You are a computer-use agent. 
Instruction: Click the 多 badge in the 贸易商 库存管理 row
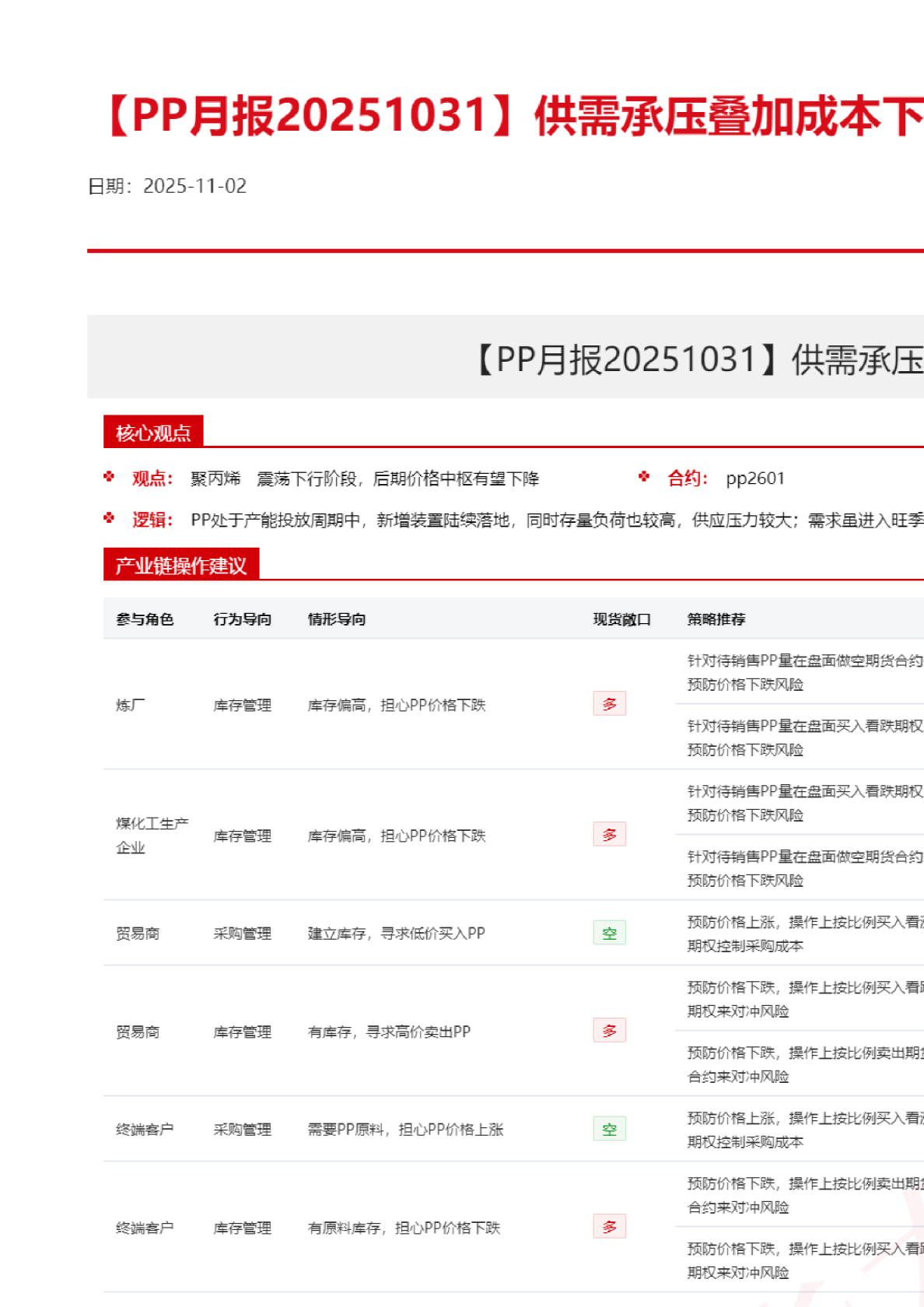[x=609, y=1031]
